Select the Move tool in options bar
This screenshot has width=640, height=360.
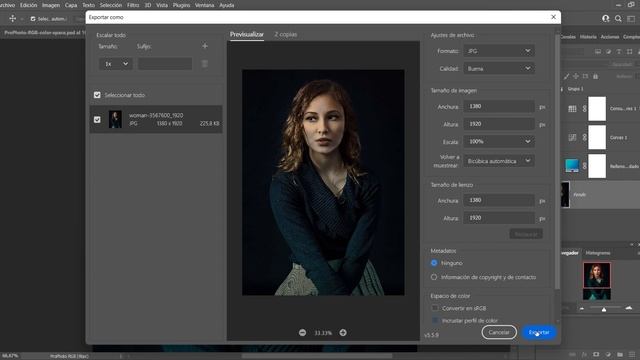pos(13,18)
